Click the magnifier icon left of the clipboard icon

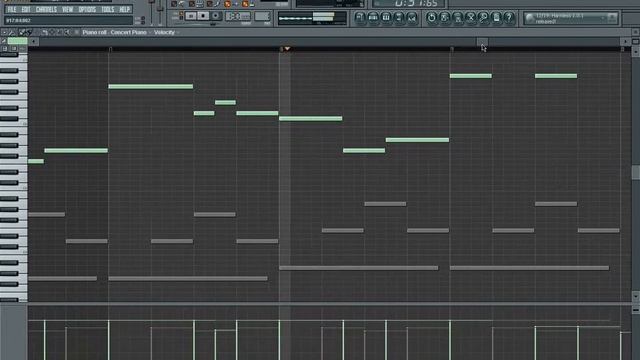(x=483, y=17)
